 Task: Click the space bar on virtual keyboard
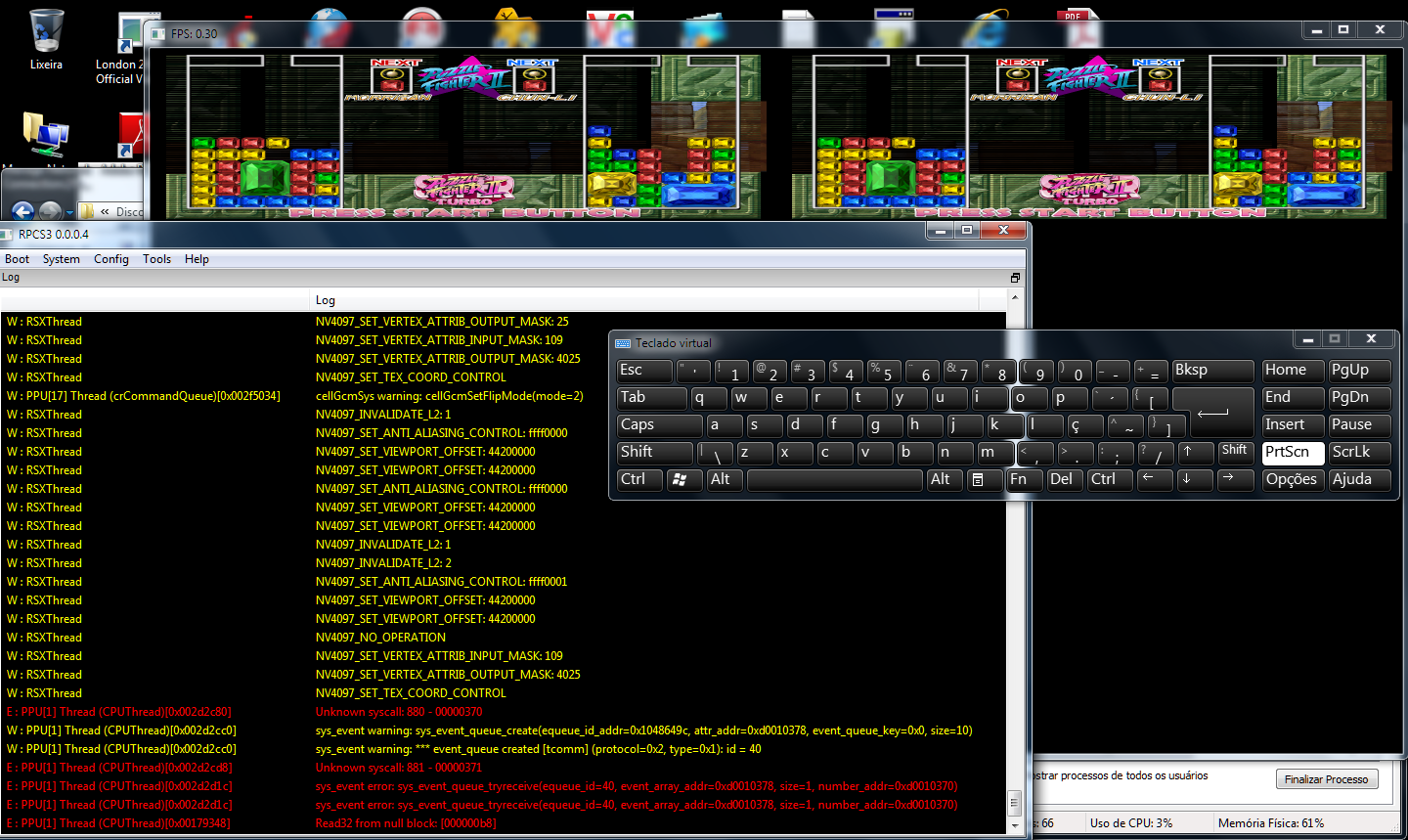click(x=834, y=480)
